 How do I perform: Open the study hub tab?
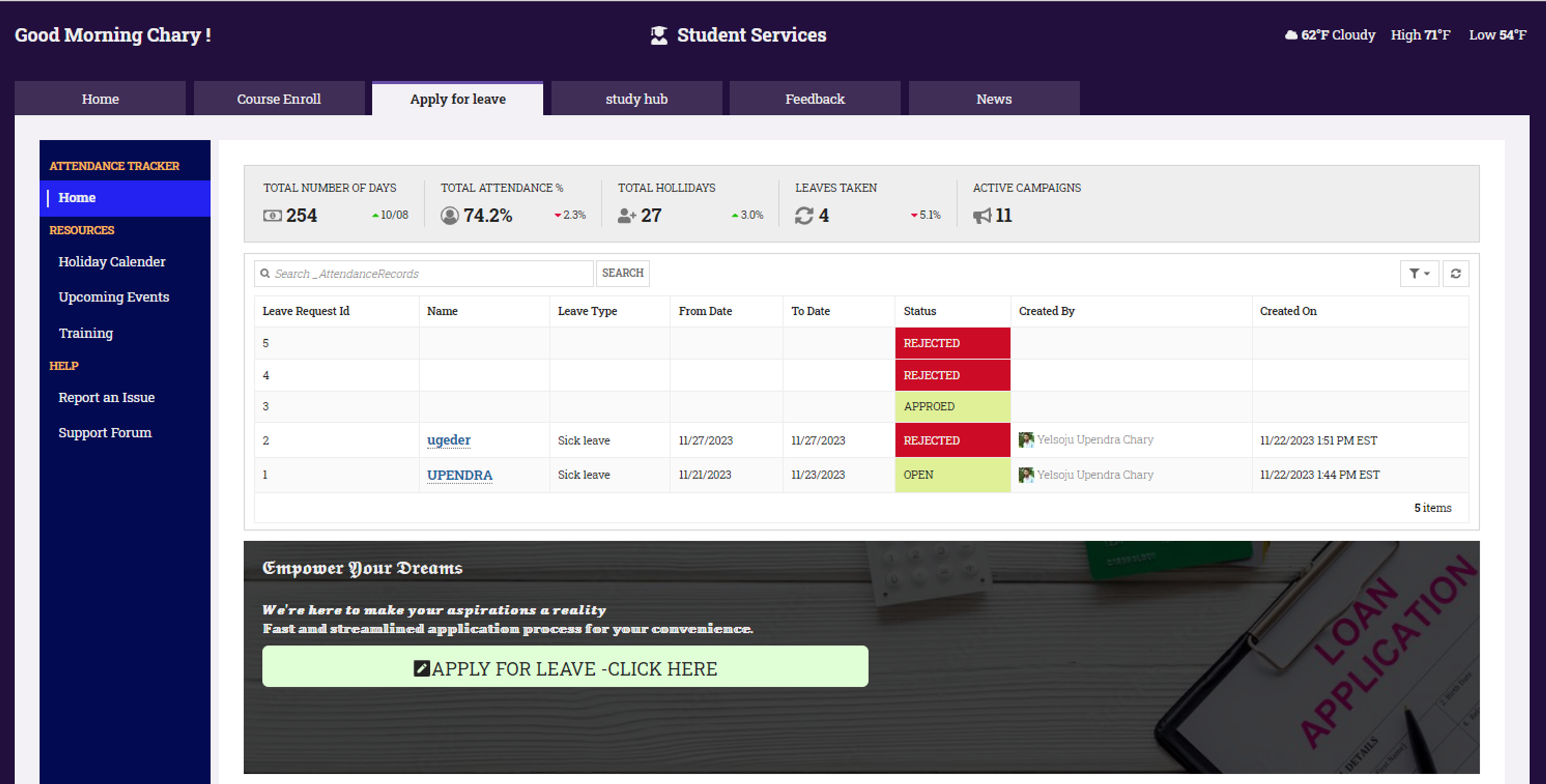(636, 98)
